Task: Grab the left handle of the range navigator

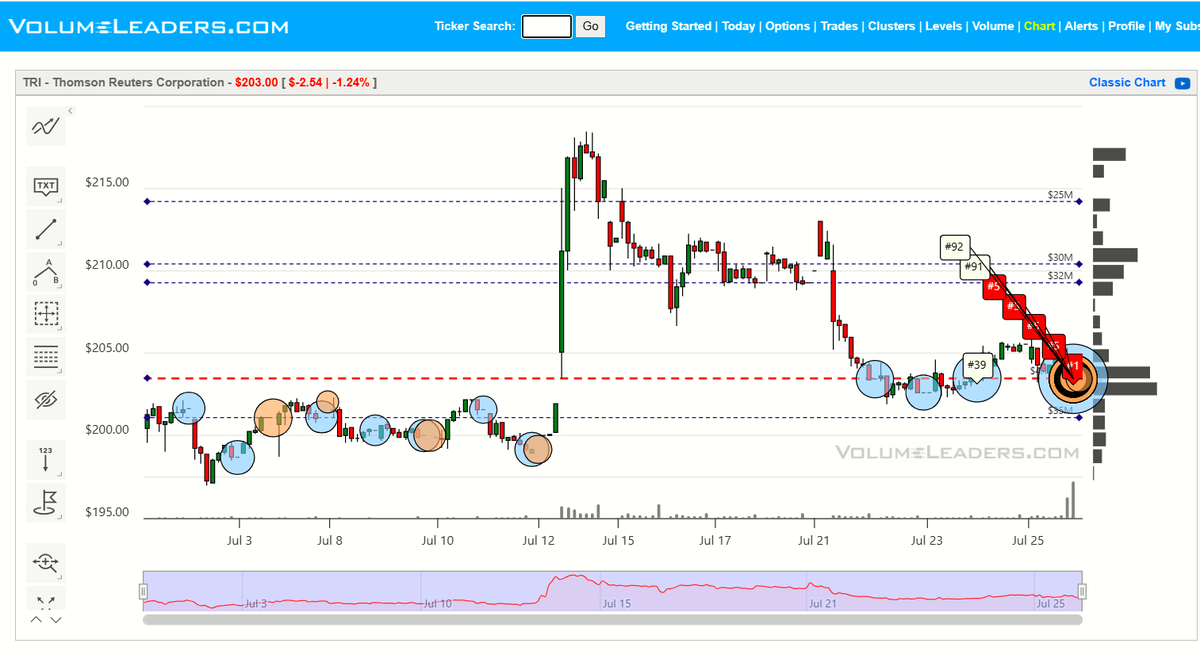Action: (x=142, y=592)
